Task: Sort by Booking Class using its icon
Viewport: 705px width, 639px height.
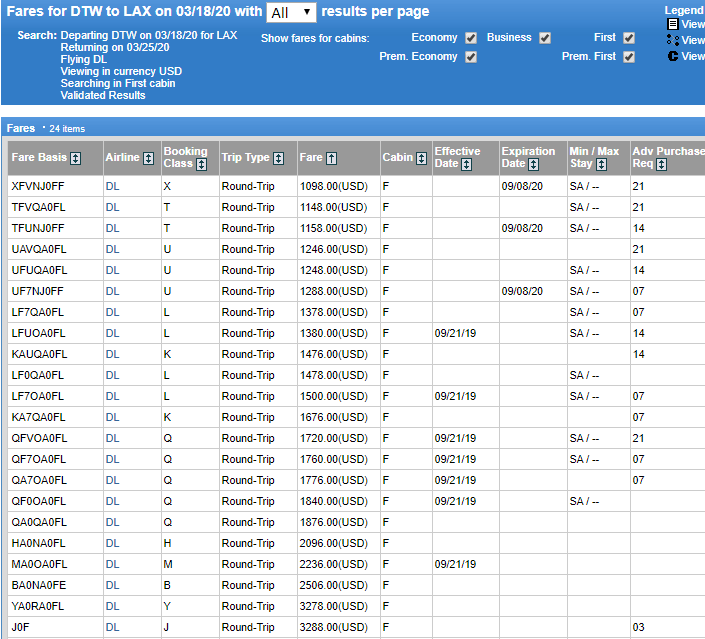Action: coord(201,165)
